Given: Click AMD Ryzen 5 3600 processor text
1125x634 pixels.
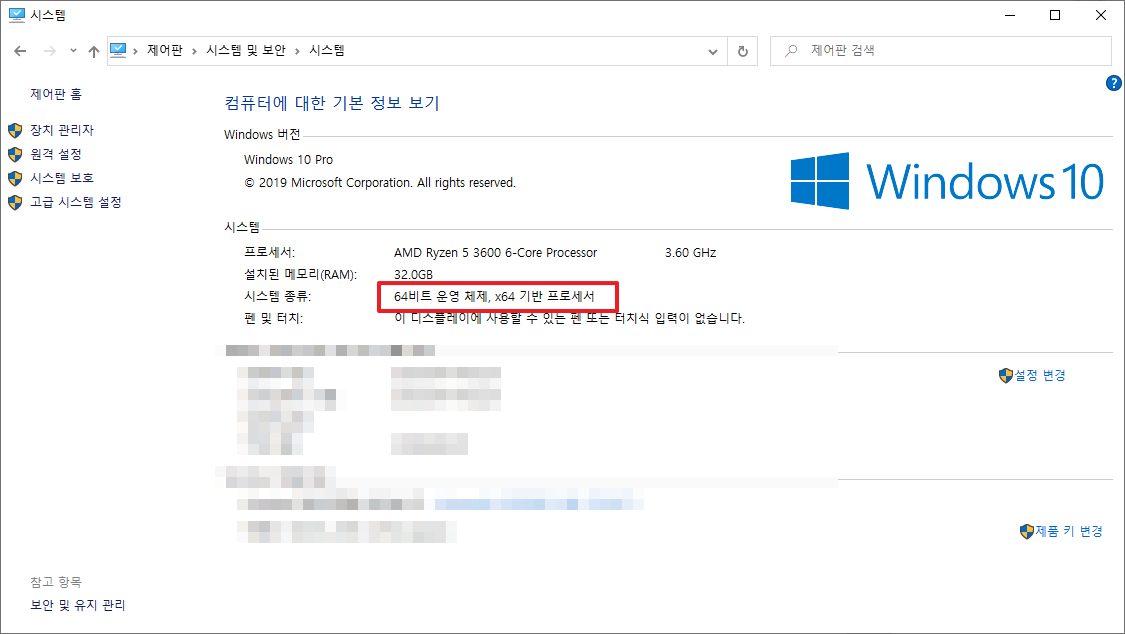Looking at the screenshot, I should pyautogui.click(x=495, y=252).
